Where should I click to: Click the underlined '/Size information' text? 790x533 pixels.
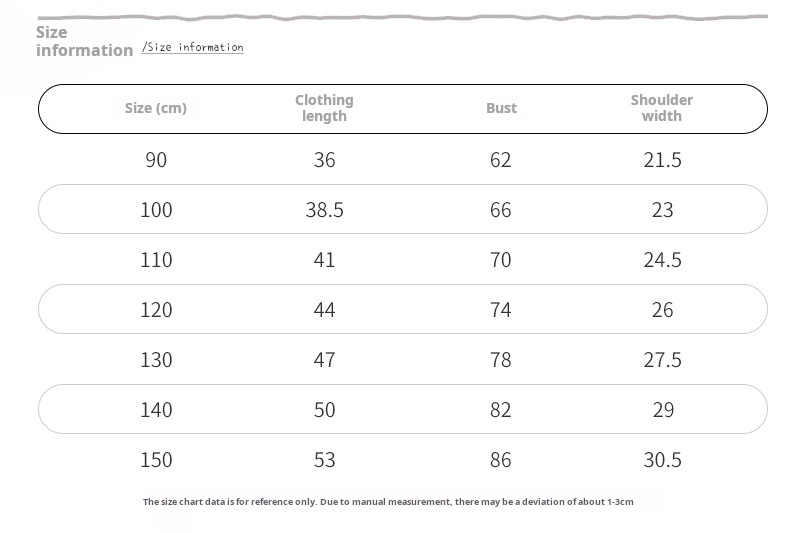pyautogui.click(x=192, y=47)
